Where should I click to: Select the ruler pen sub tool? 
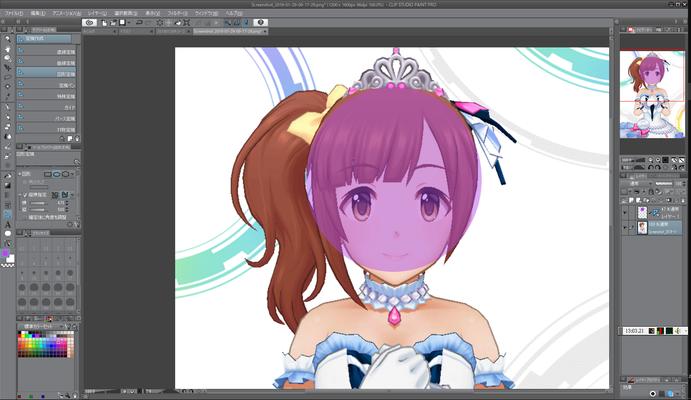46,85
